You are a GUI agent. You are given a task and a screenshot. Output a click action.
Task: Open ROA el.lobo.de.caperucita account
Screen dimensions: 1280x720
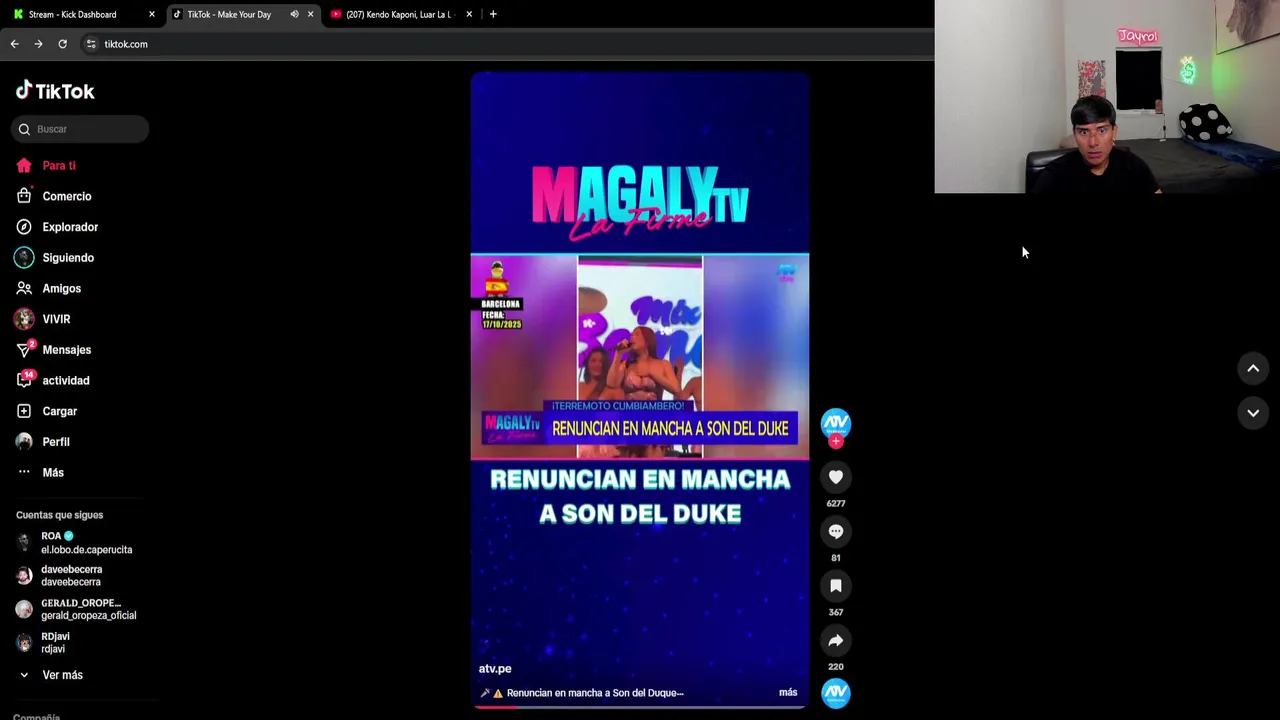point(75,543)
